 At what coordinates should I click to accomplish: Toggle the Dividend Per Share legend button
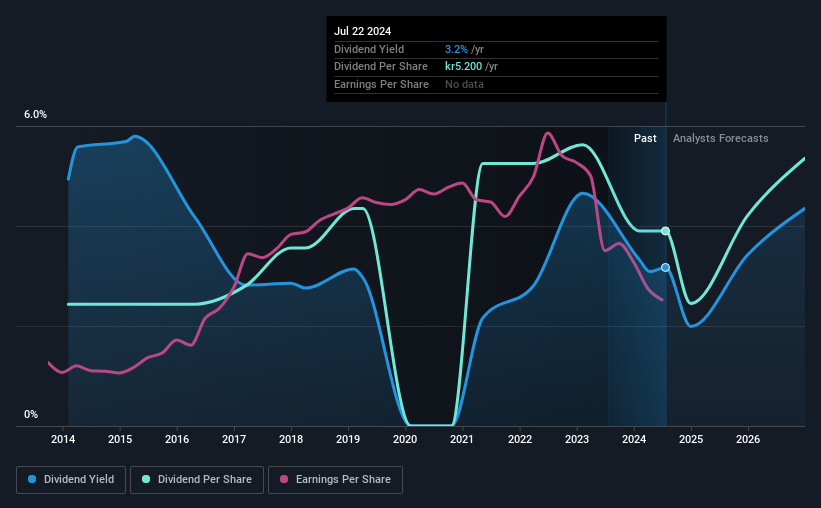click(197, 480)
